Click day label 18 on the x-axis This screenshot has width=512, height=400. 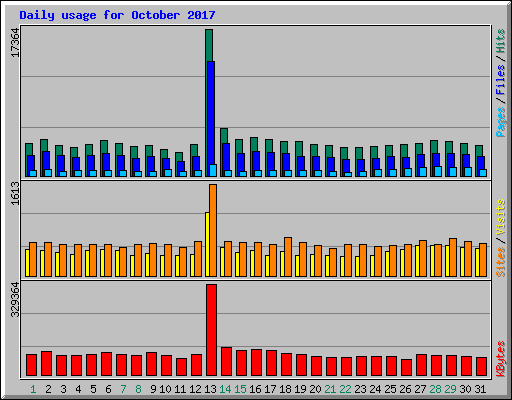tap(285, 389)
